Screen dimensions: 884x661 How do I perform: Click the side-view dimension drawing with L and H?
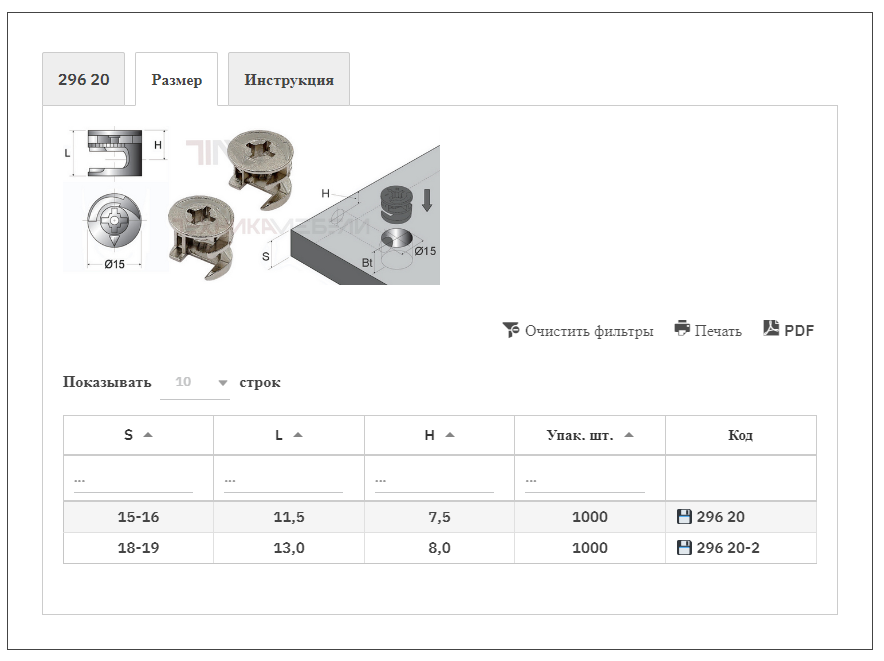coord(115,152)
